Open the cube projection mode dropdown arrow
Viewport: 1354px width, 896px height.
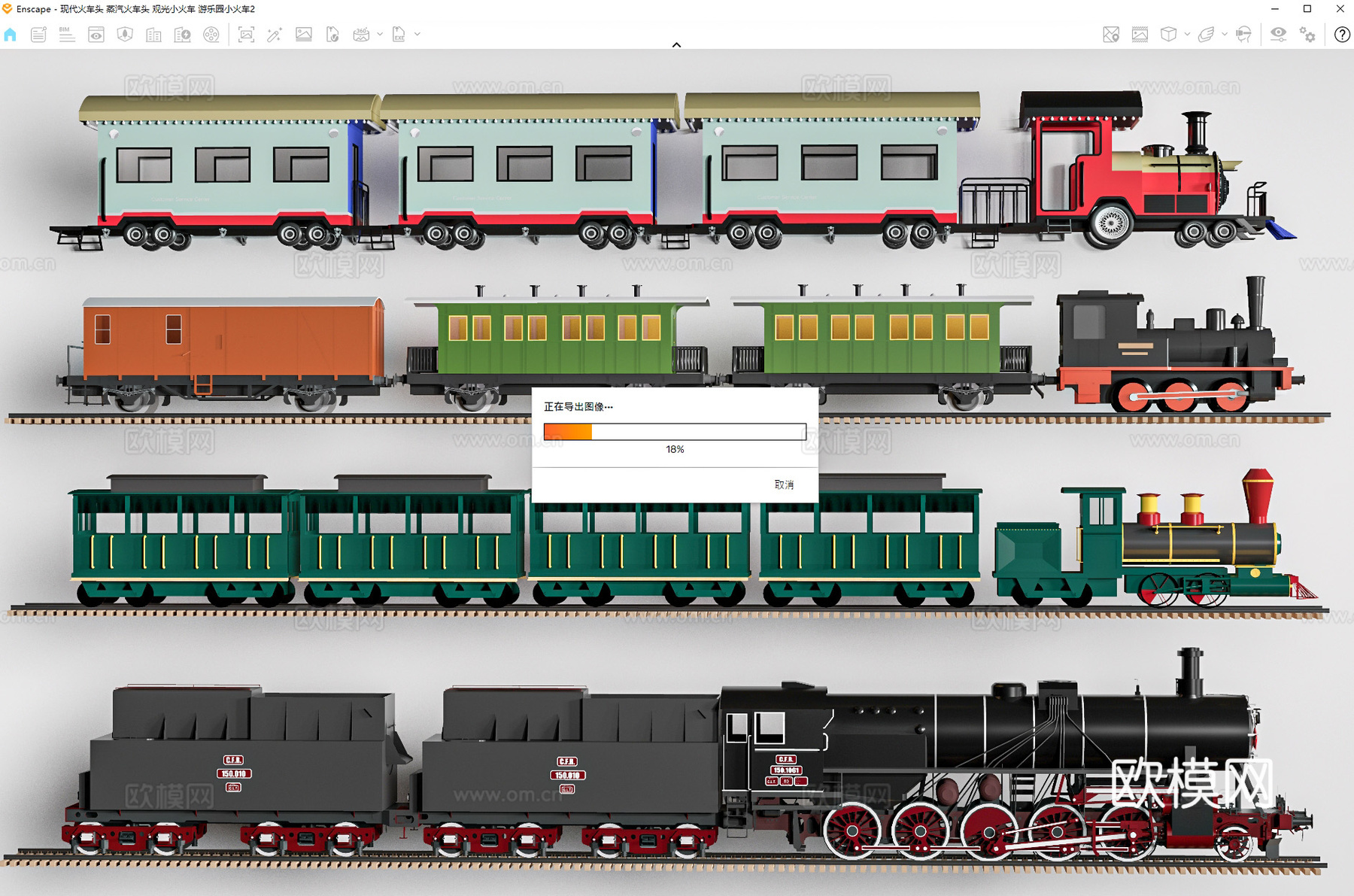tap(1187, 35)
